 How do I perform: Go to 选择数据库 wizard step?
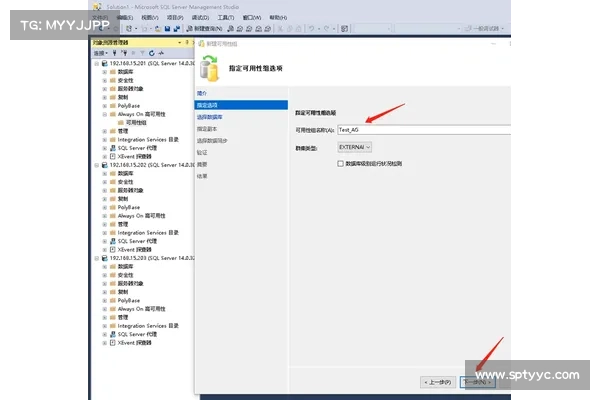tap(209, 117)
